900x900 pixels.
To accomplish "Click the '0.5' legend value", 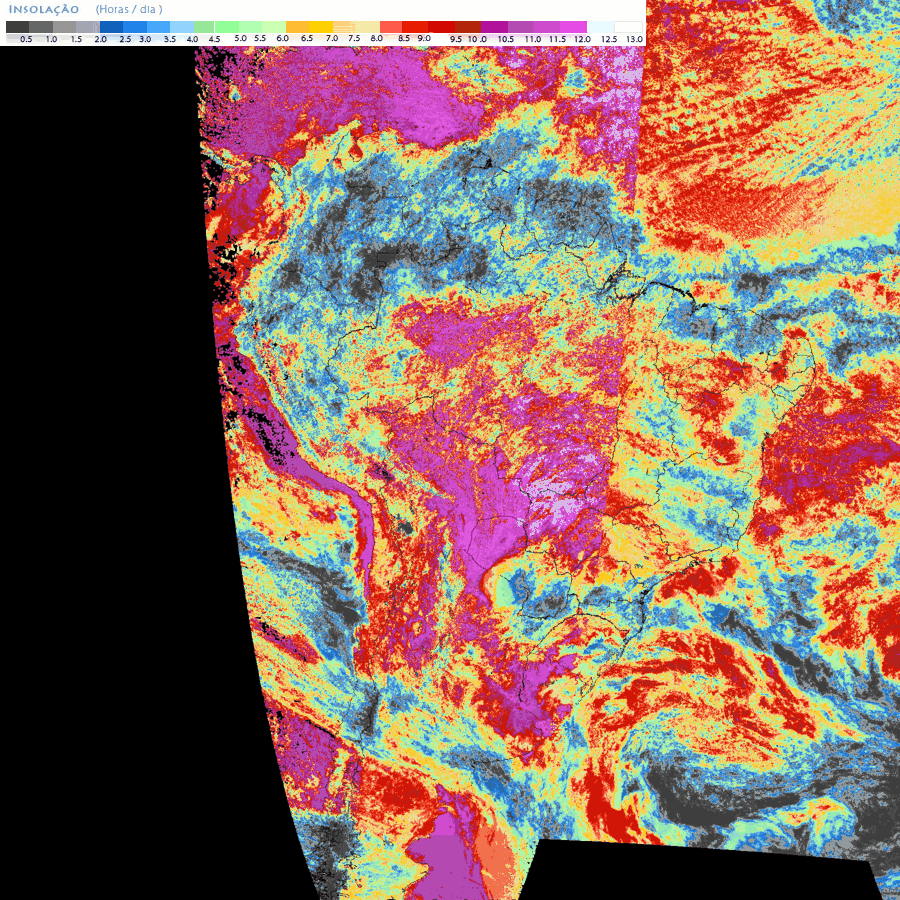I will point(26,39).
